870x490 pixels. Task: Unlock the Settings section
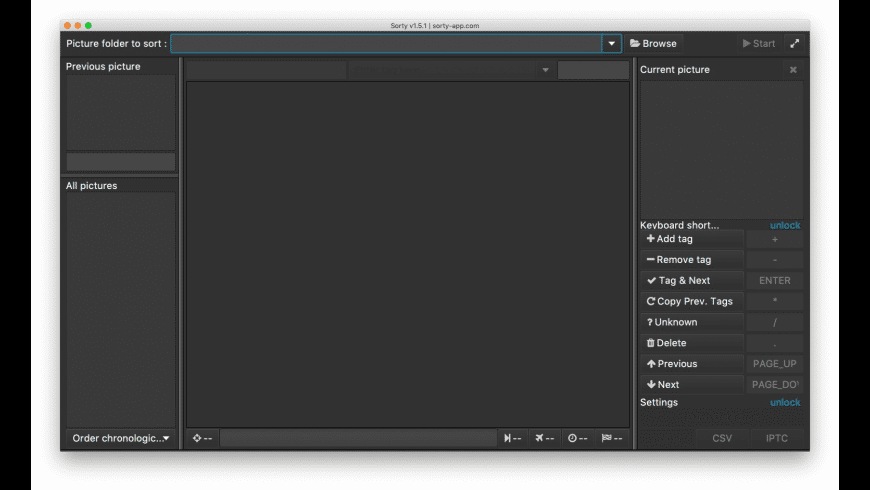pos(785,402)
